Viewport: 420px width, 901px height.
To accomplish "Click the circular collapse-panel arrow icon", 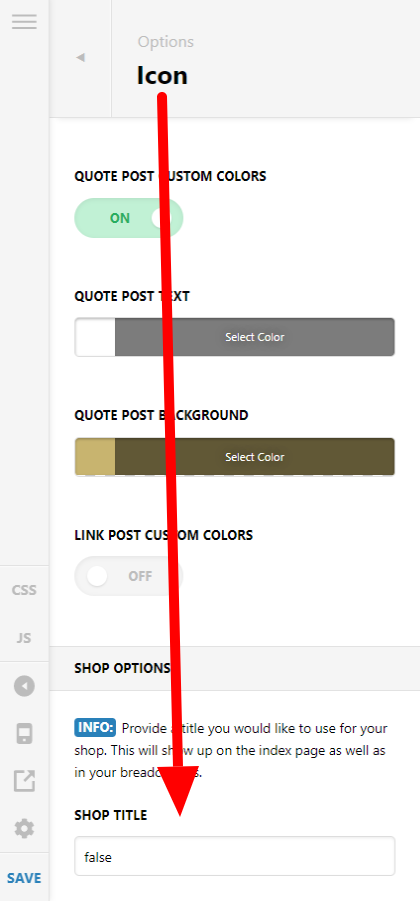I will pos(24,686).
